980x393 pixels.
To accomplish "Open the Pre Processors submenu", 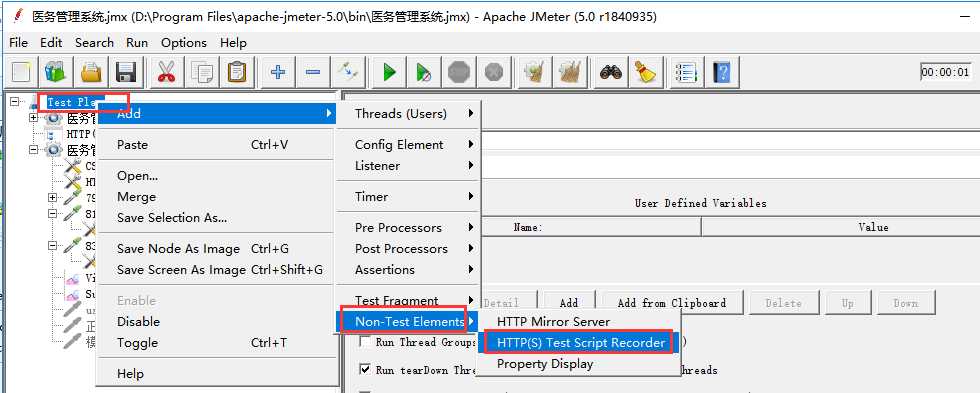I will pos(408,227).
